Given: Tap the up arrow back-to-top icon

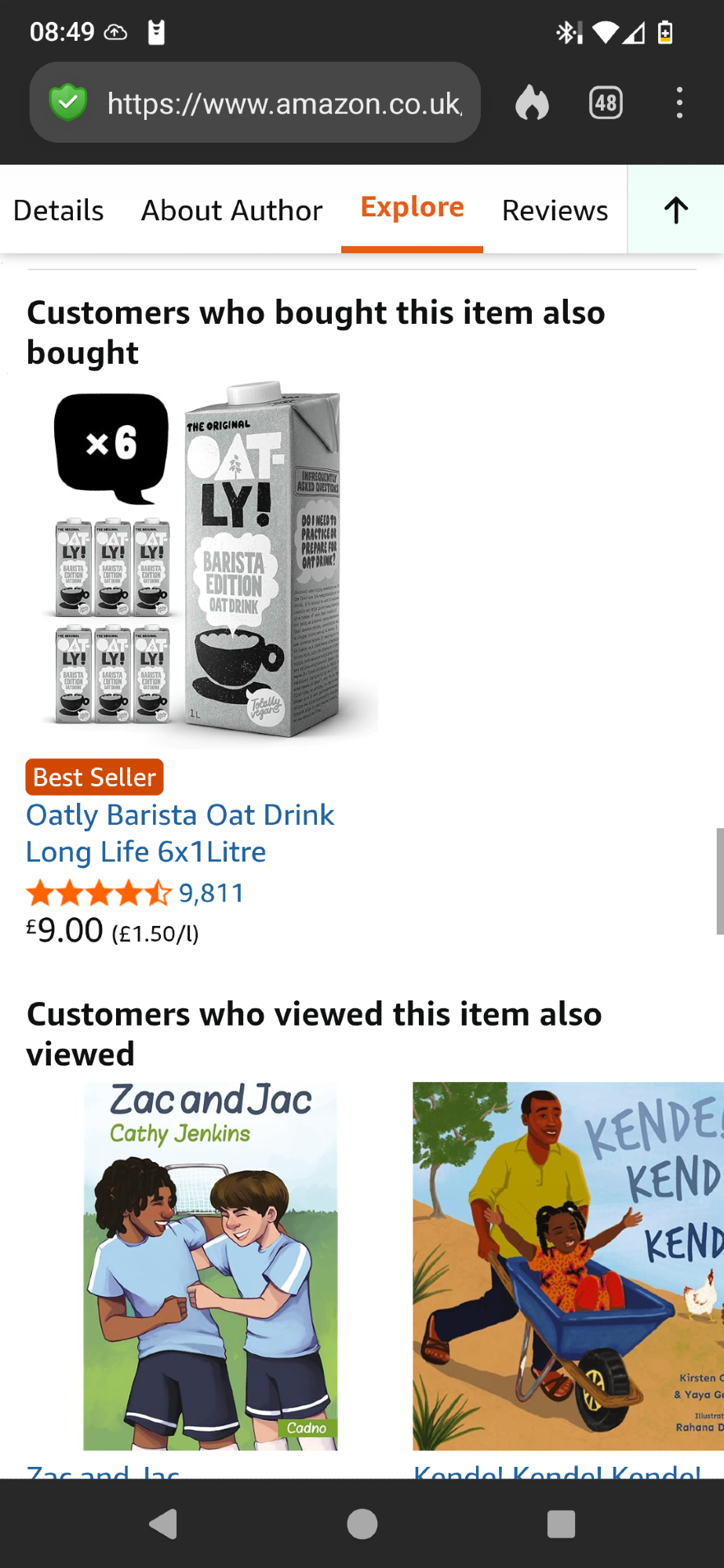Looking at the screenshot, I should tap(676, 209).
